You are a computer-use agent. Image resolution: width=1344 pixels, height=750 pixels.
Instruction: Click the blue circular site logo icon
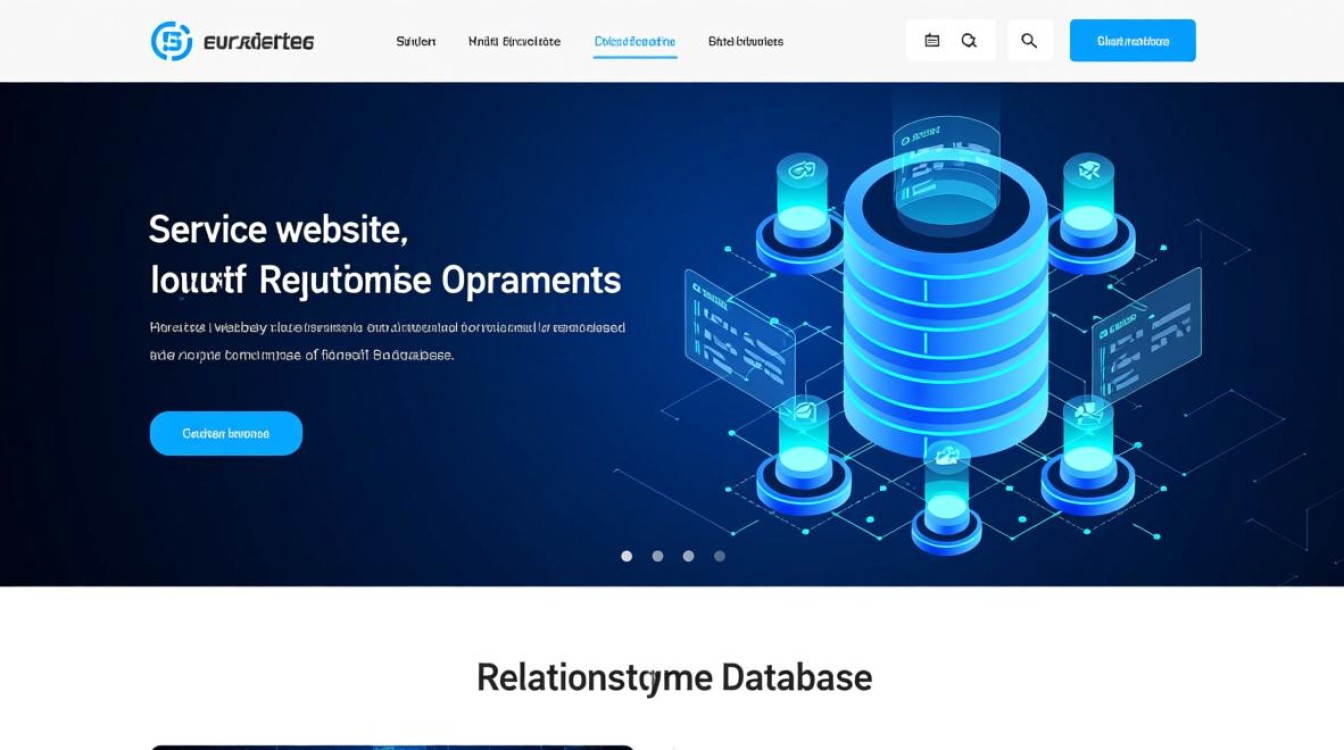[171, 41]
